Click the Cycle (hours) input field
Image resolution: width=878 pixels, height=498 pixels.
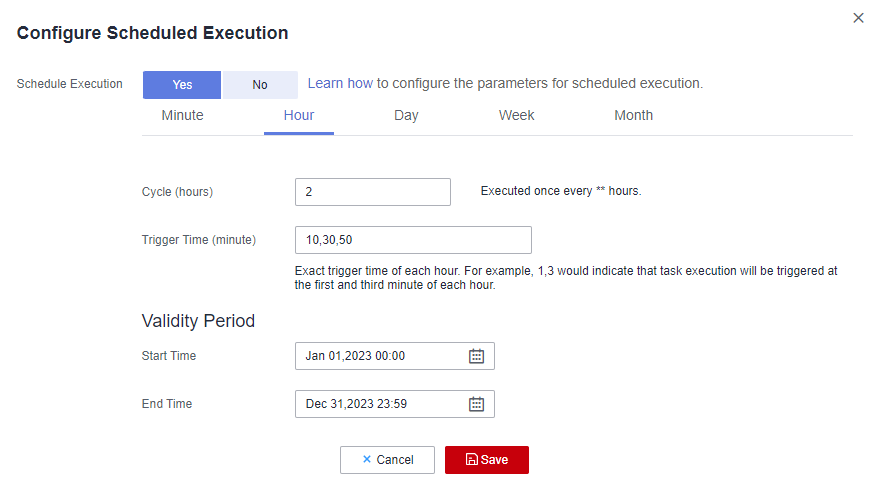(x=372, y=192)
